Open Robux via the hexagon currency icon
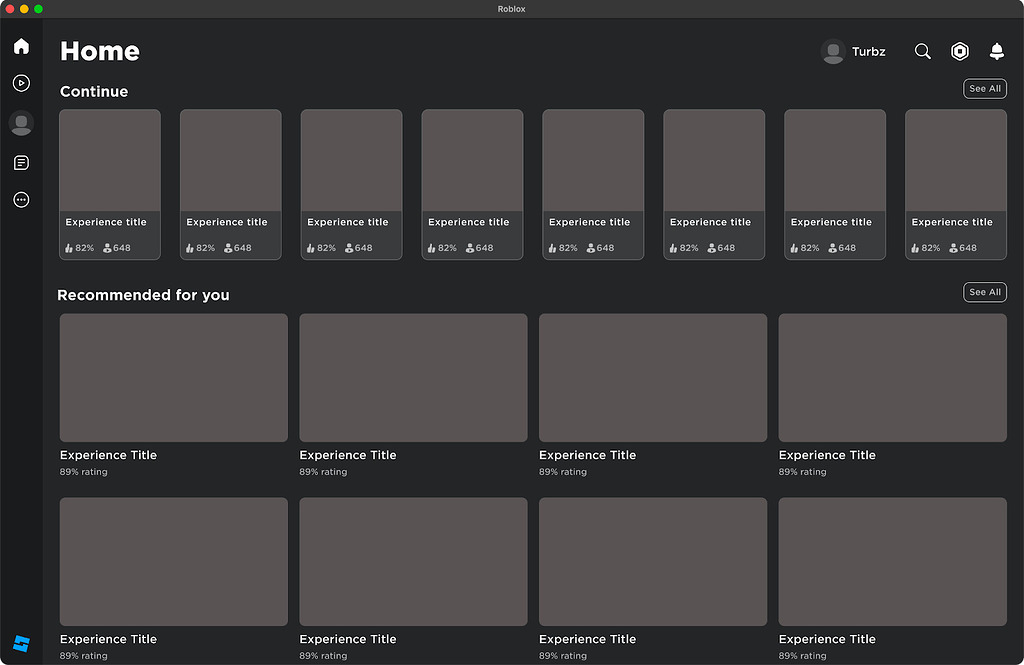 point(960,51)
